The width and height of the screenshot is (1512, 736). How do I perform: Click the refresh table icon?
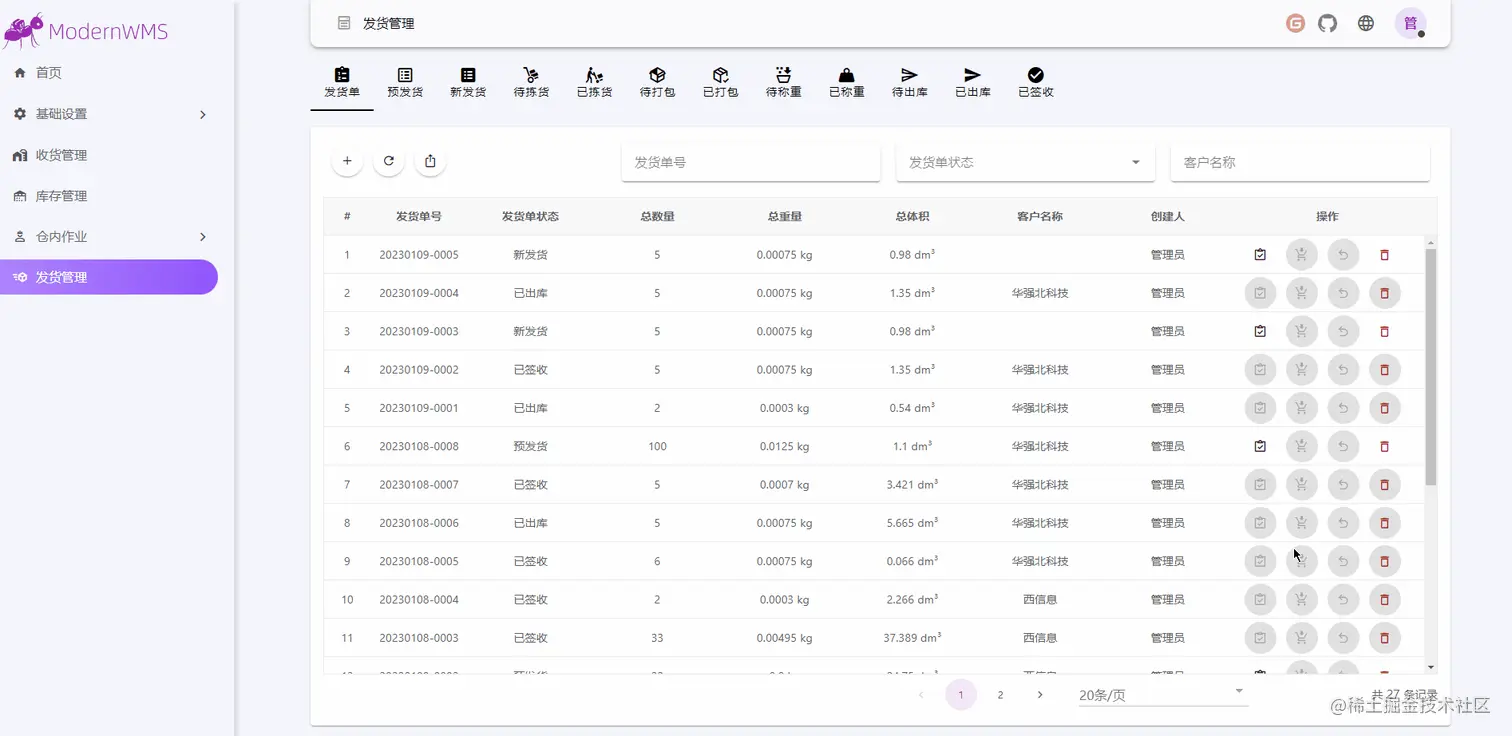pos(389,161)
